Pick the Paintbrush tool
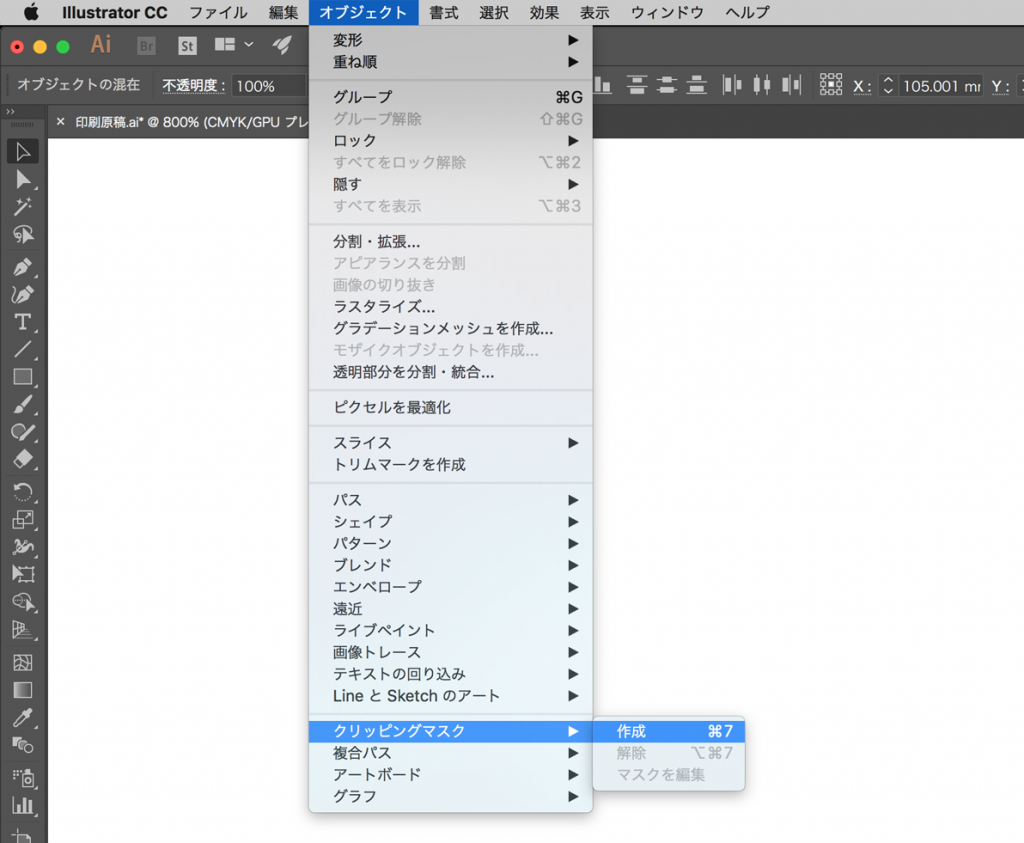The height and width of the screenshot is (843, 1024). tap(23, 404)
